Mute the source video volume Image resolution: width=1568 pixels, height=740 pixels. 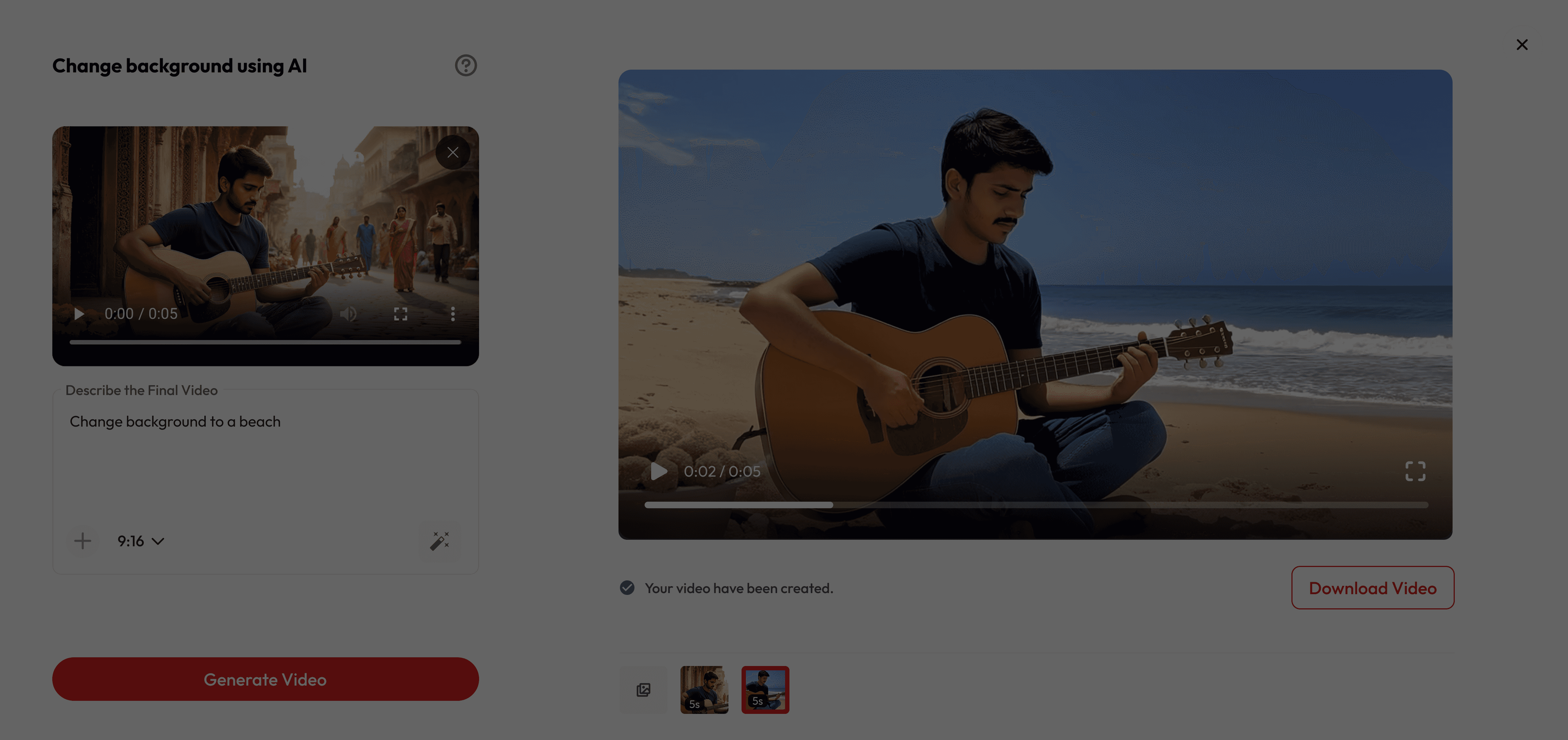tap(348, 314)
